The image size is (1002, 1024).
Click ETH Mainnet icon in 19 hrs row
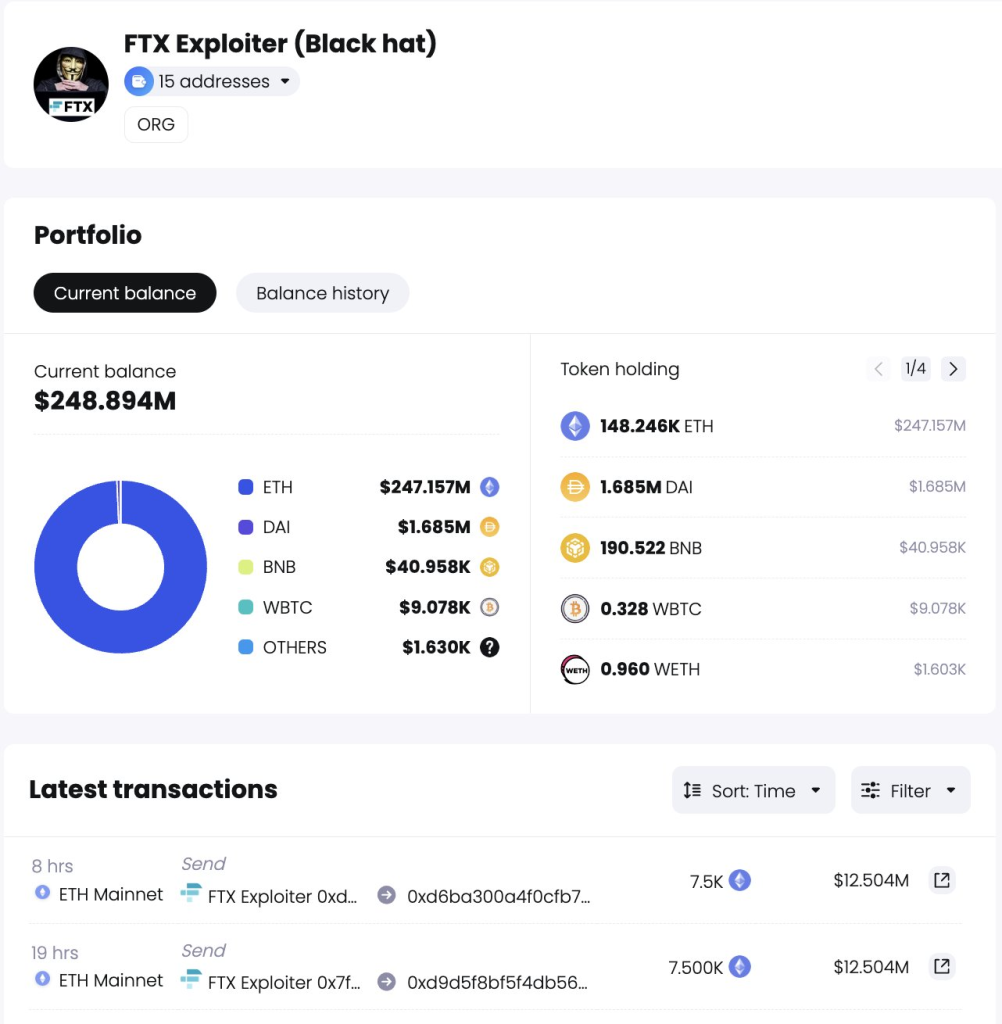42,979
